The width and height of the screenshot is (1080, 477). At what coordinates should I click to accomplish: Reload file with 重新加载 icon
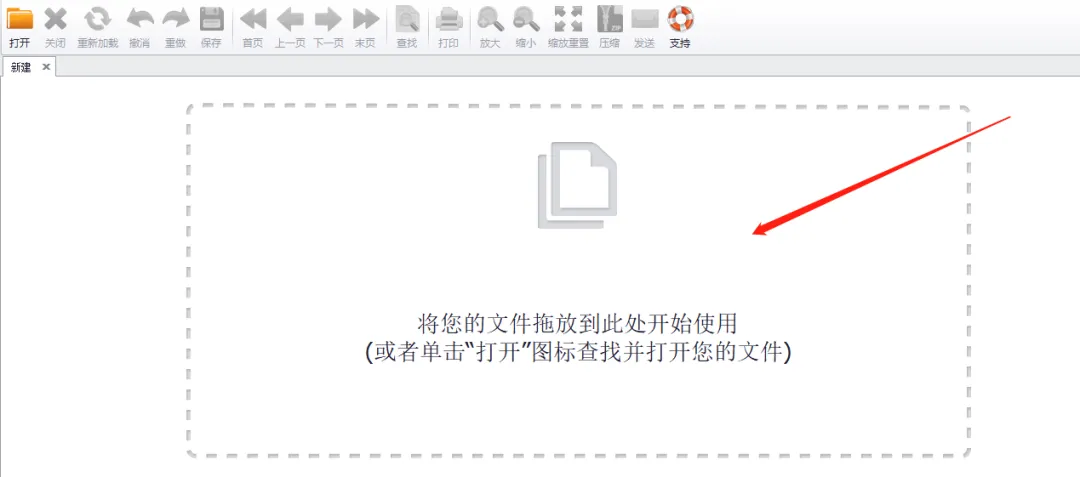(x=98, y=19)
